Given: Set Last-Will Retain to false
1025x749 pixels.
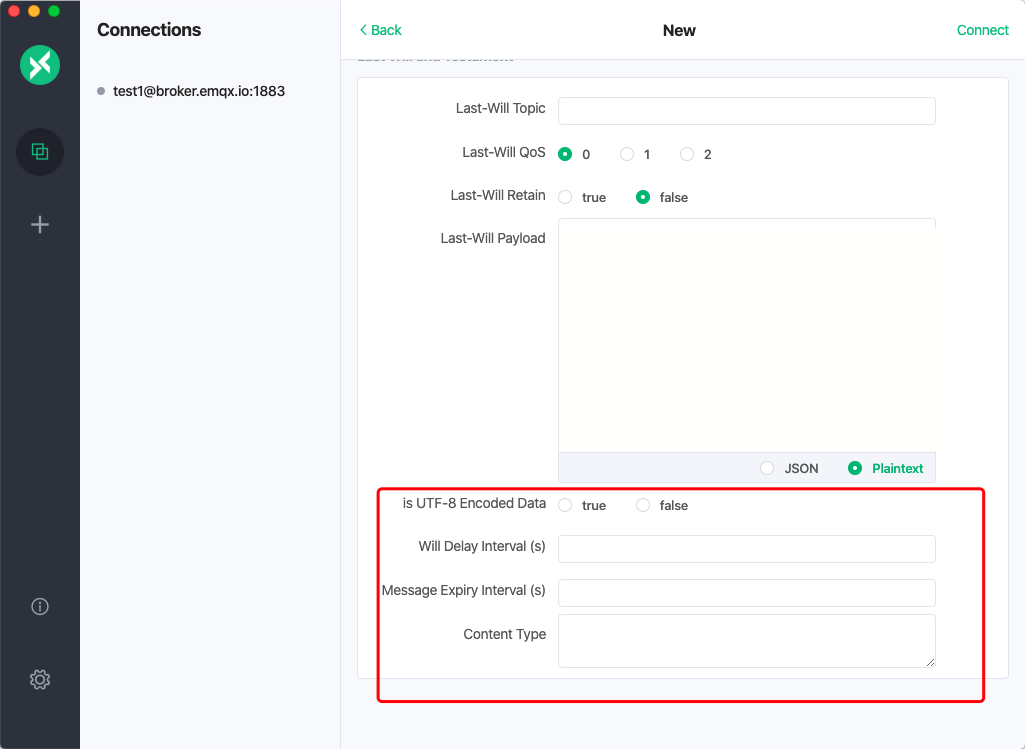Looking at the screenshot, I should 643,197.
